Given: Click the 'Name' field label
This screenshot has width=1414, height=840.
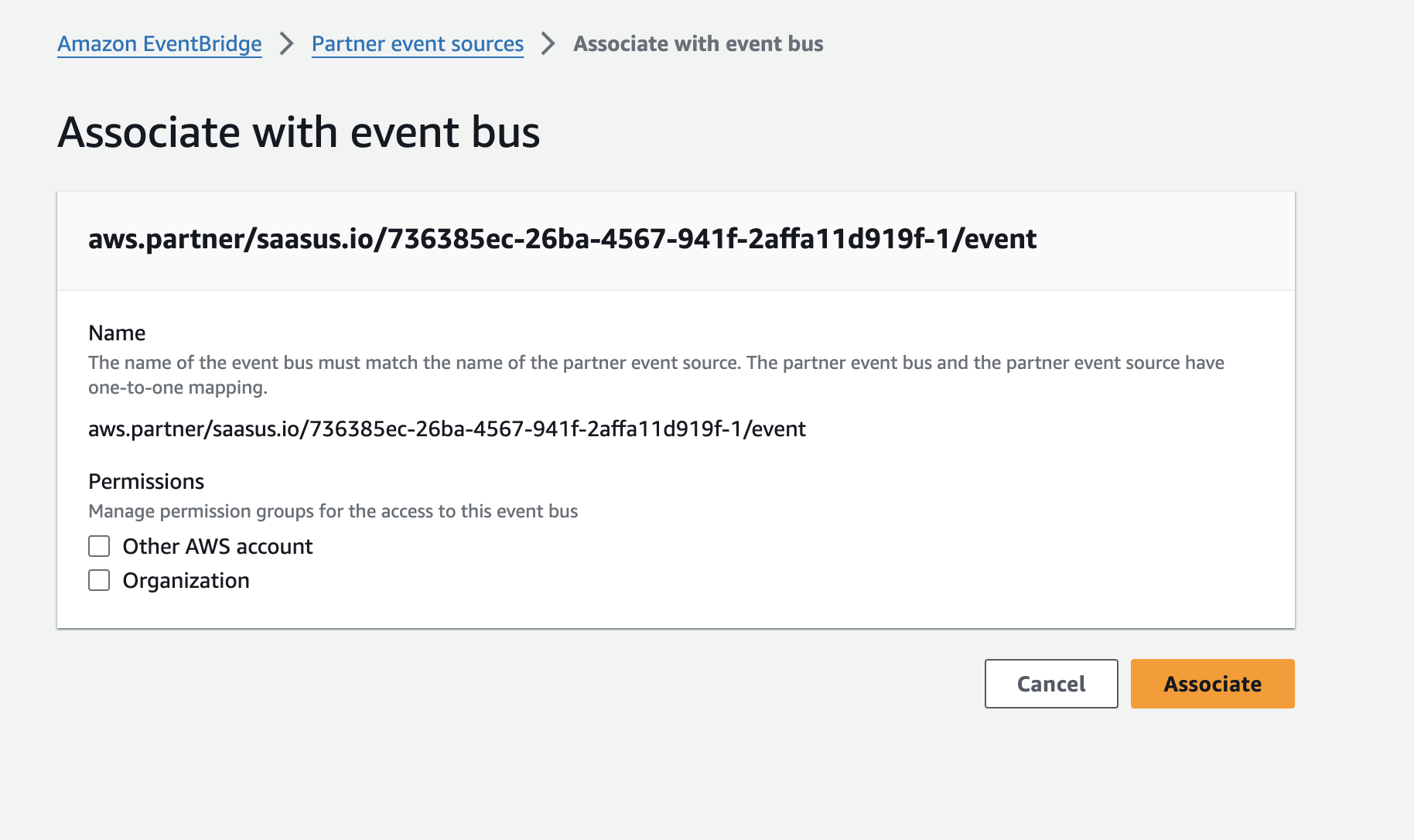Looking at the screenshot, I should (x=117, y=333).
